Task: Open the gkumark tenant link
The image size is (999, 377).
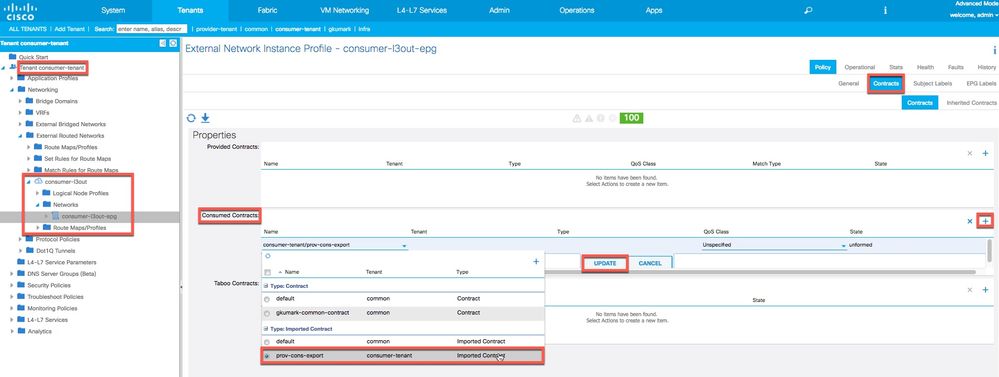Action: (339, 29)
